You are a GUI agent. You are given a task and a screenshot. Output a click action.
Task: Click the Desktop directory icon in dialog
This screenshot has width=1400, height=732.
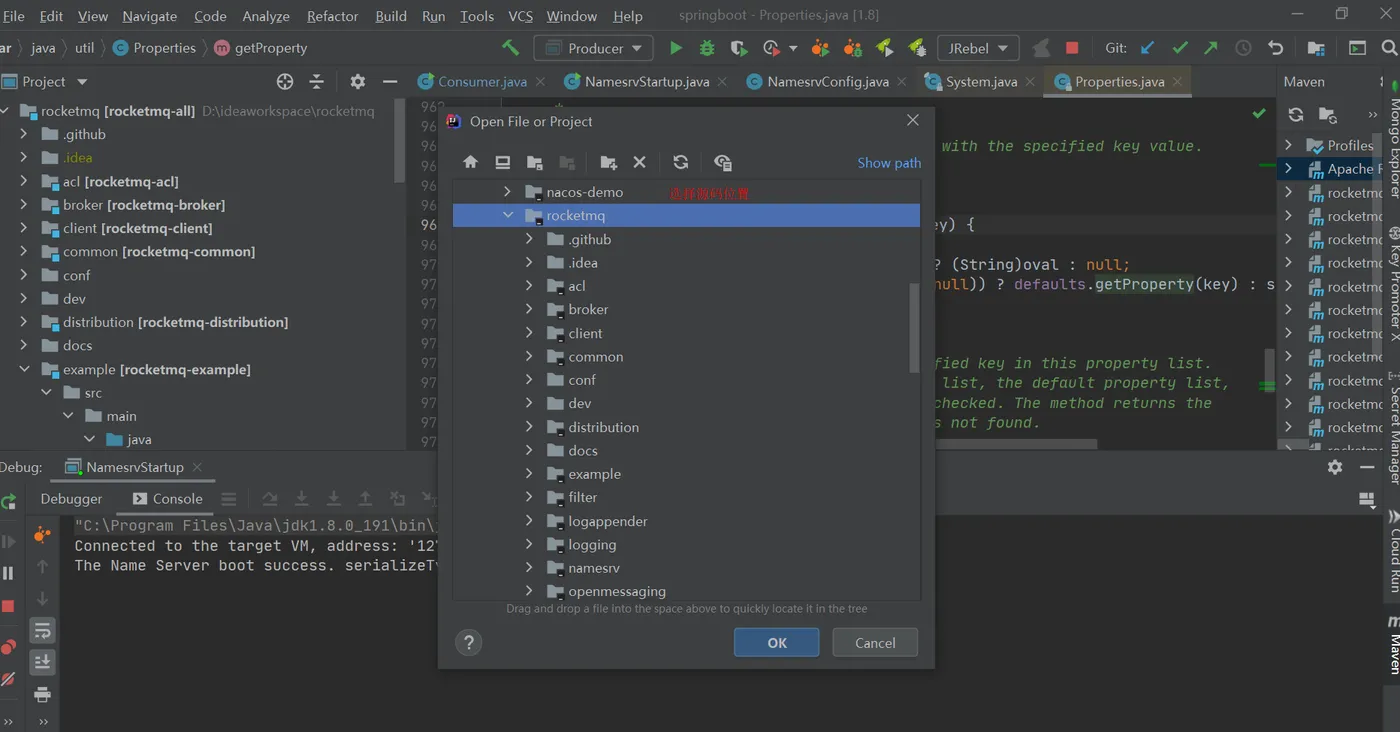pyautogui.click(x=503, y=162)
